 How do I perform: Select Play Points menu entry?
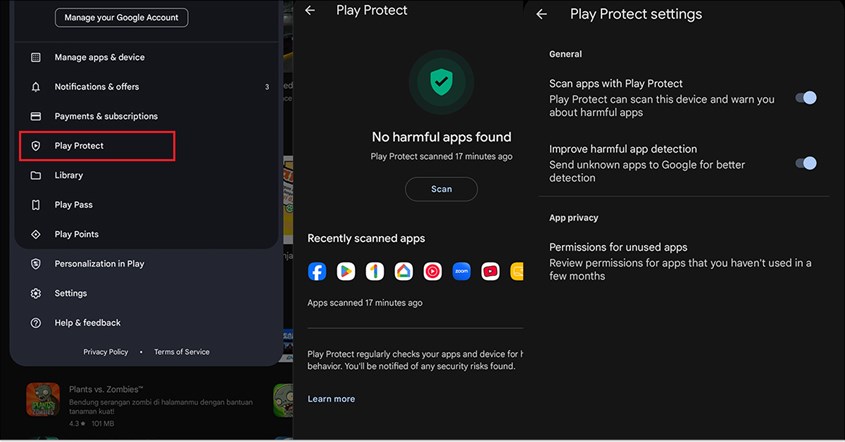(x=77, y=234)
